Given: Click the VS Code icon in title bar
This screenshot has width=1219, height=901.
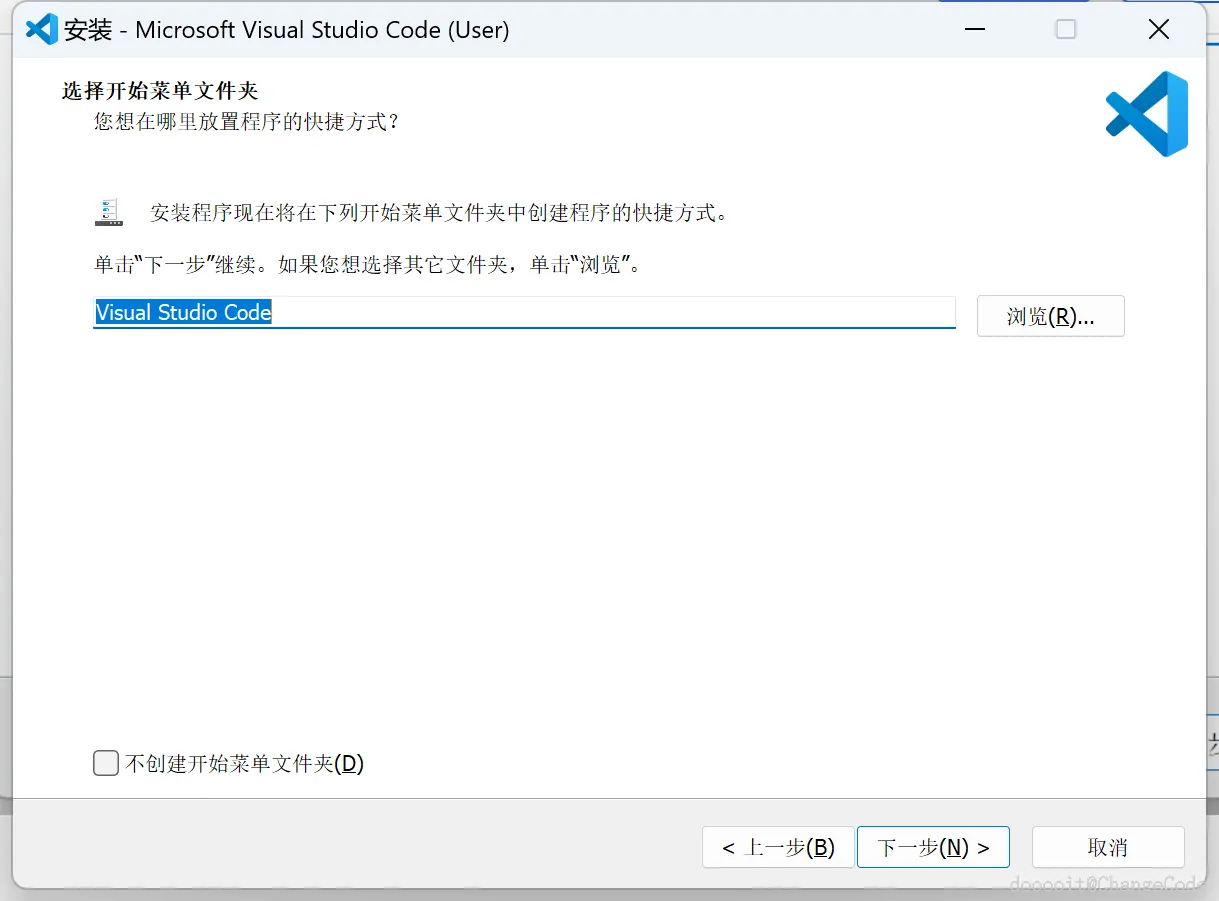Looking at the screenshot, I should point(42,29).
